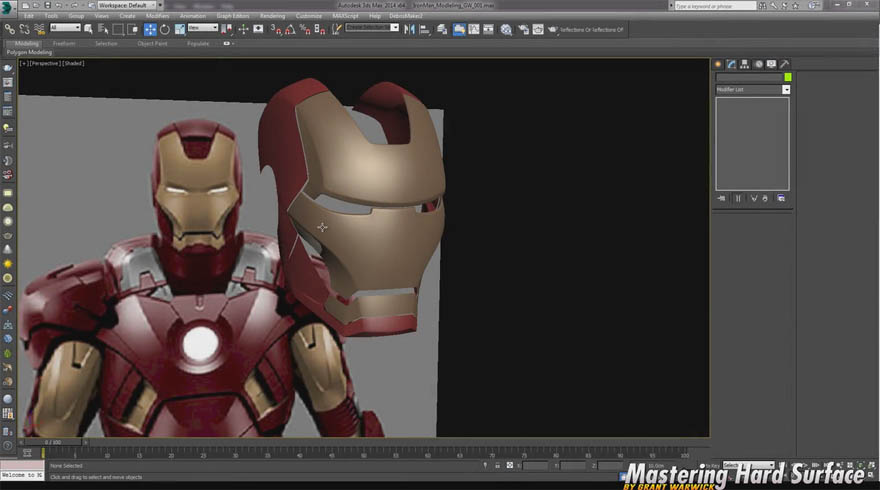Open the Hierarchy command panel tab
880x490 pixels.
745,64
